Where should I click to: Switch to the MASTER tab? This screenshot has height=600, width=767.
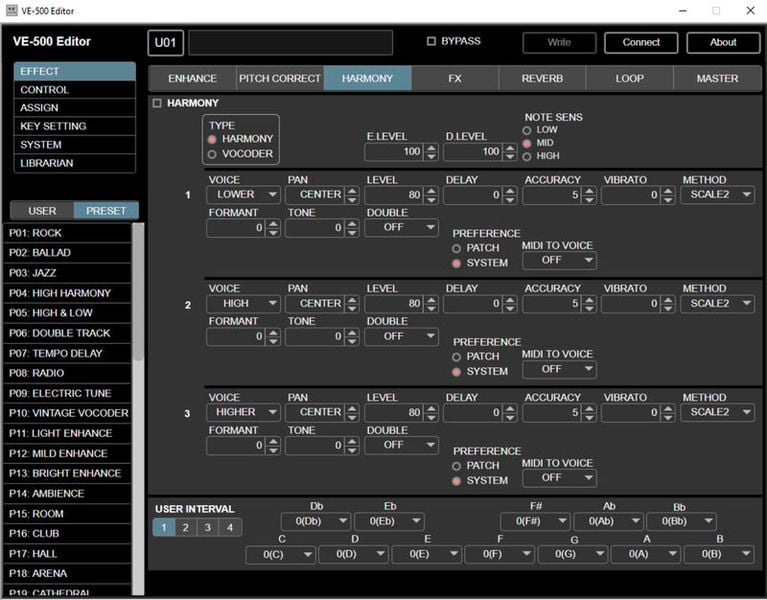tap(717, 78)
